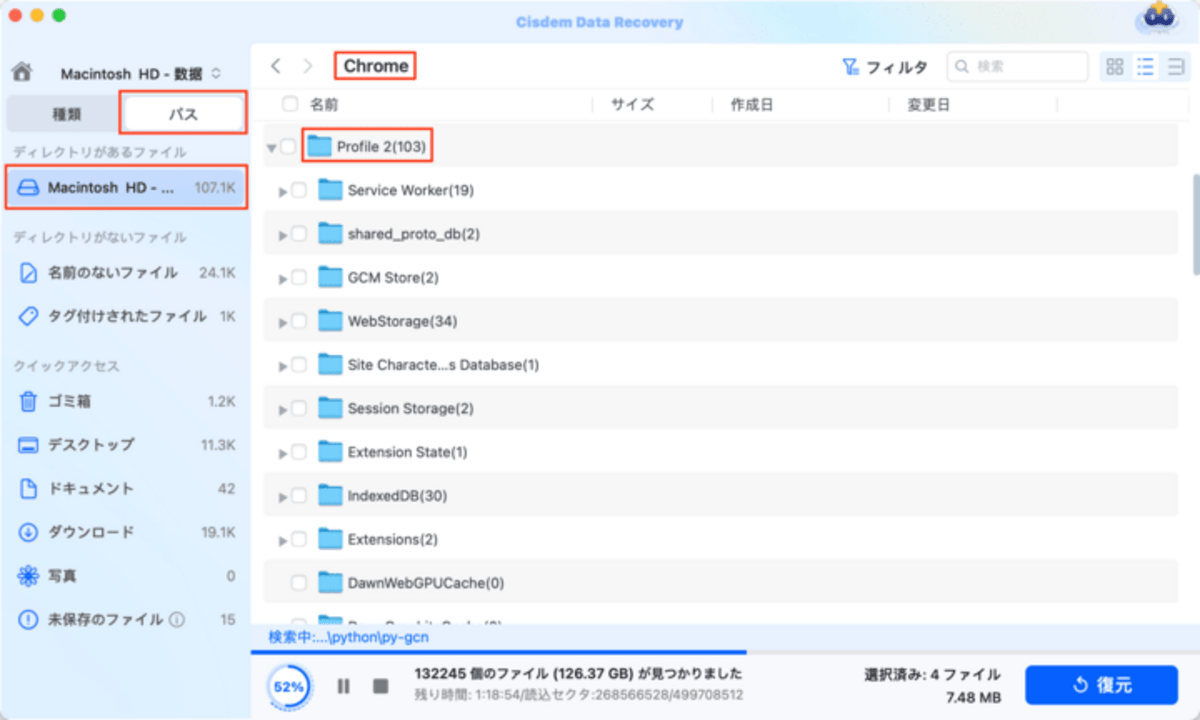
Task: Check the WebStorage(34) checkbox
Action: tap(299, 322)
